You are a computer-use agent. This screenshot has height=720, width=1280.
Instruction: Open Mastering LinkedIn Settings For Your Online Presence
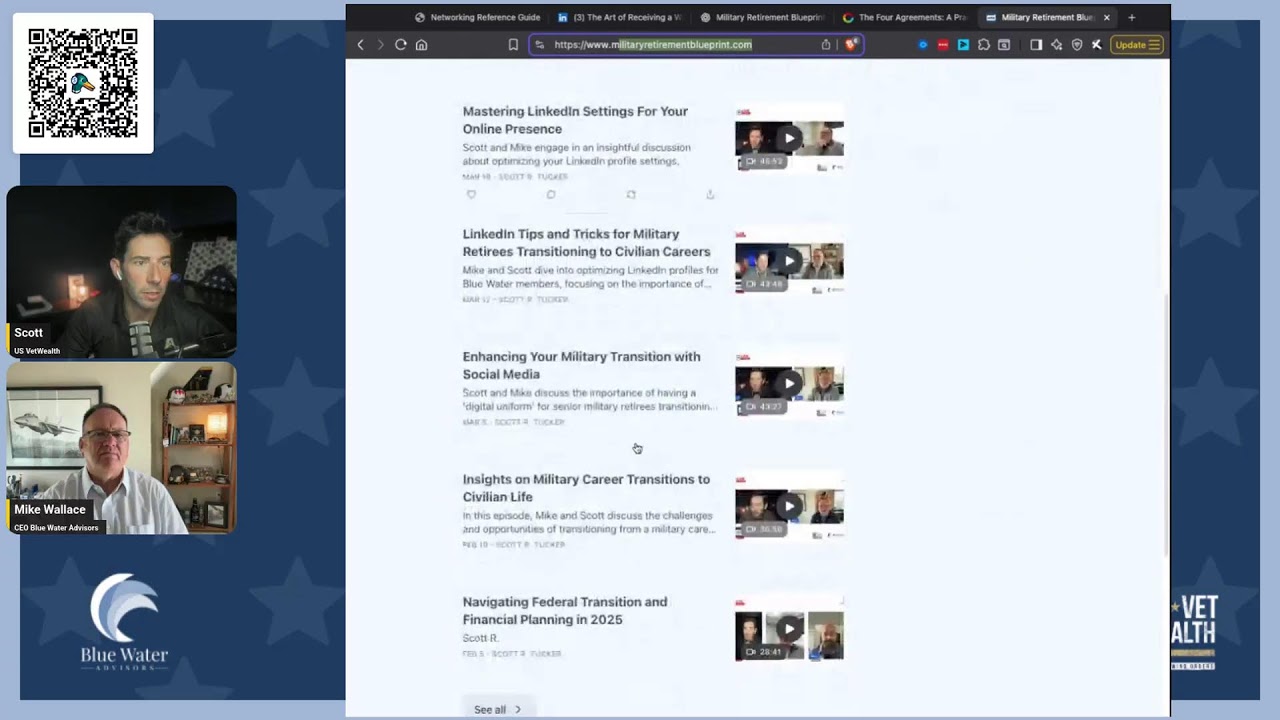[x=575, y=120]
